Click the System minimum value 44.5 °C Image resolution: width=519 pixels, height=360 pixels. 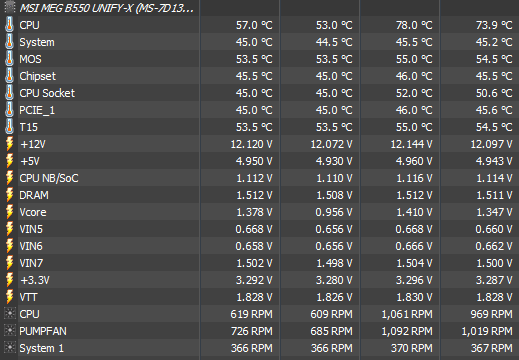[x=334, y=42]
